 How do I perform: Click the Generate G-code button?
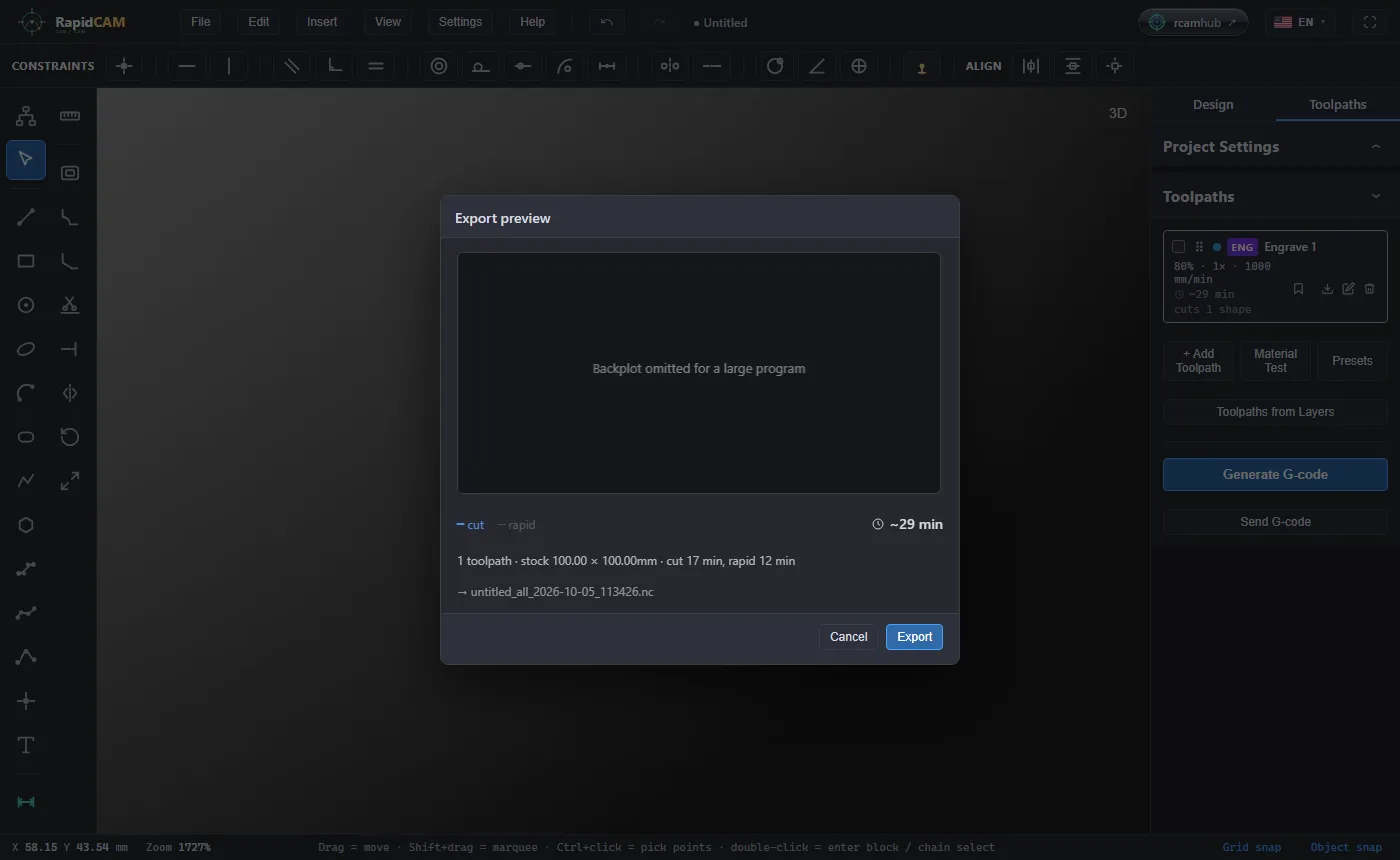pyautogui.click(x=1275, y=475)
